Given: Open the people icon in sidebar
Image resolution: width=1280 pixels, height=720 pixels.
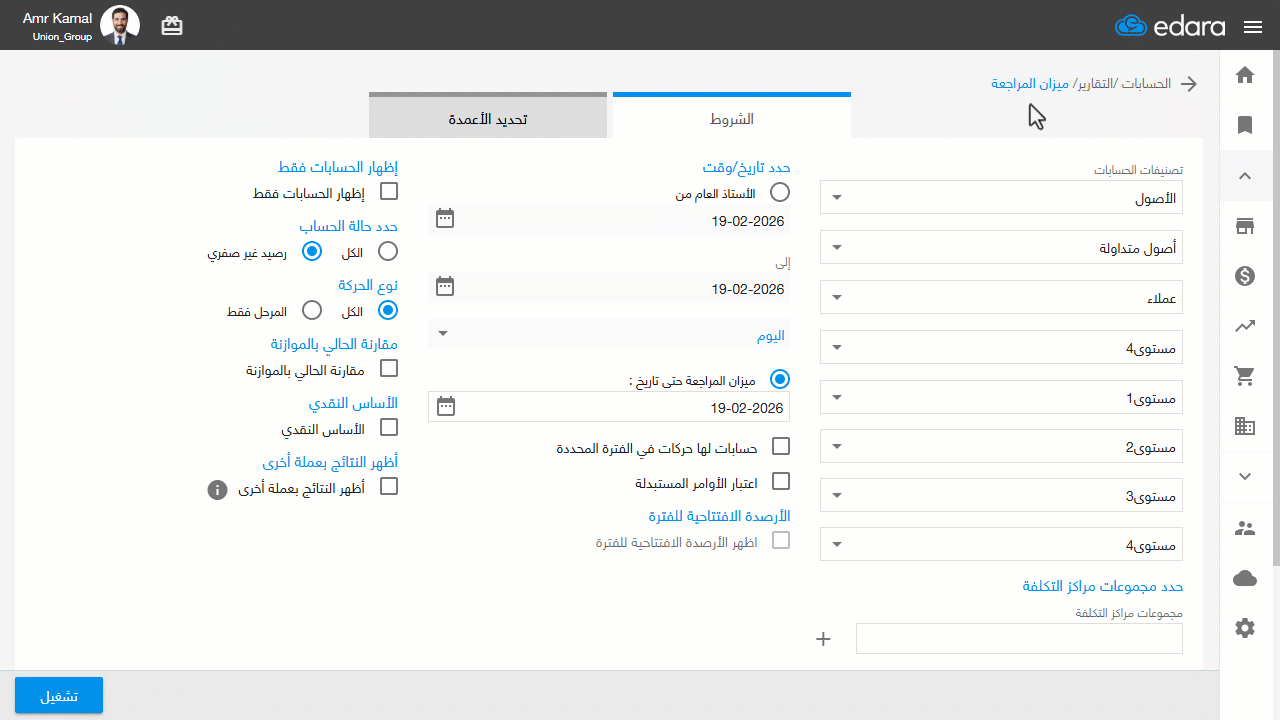Looking at the screenshot, I should click(1245, 528).
